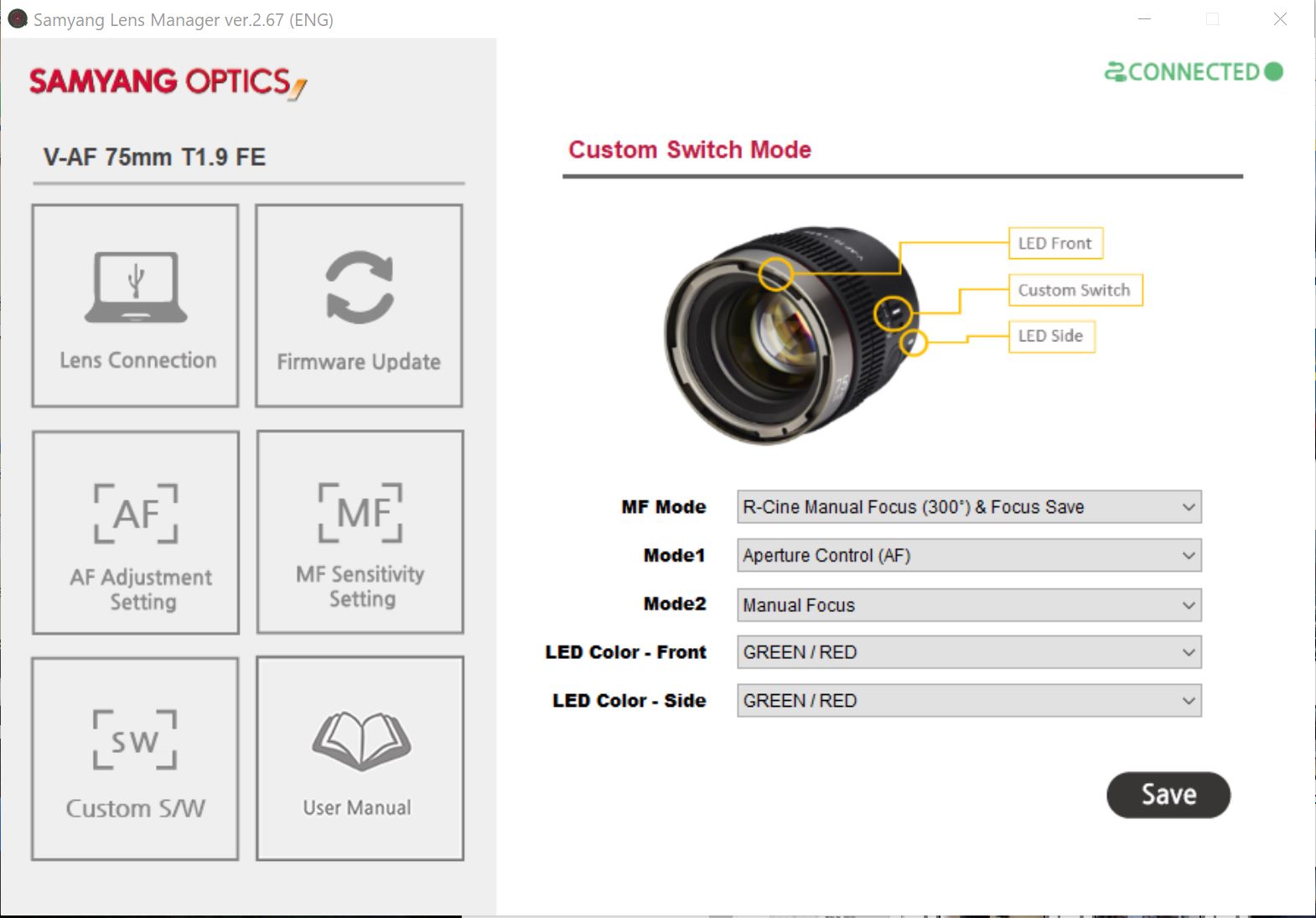Expand the Mode2 Manual Focus dropdown
Screen dimensions: 1316x918
968,605
